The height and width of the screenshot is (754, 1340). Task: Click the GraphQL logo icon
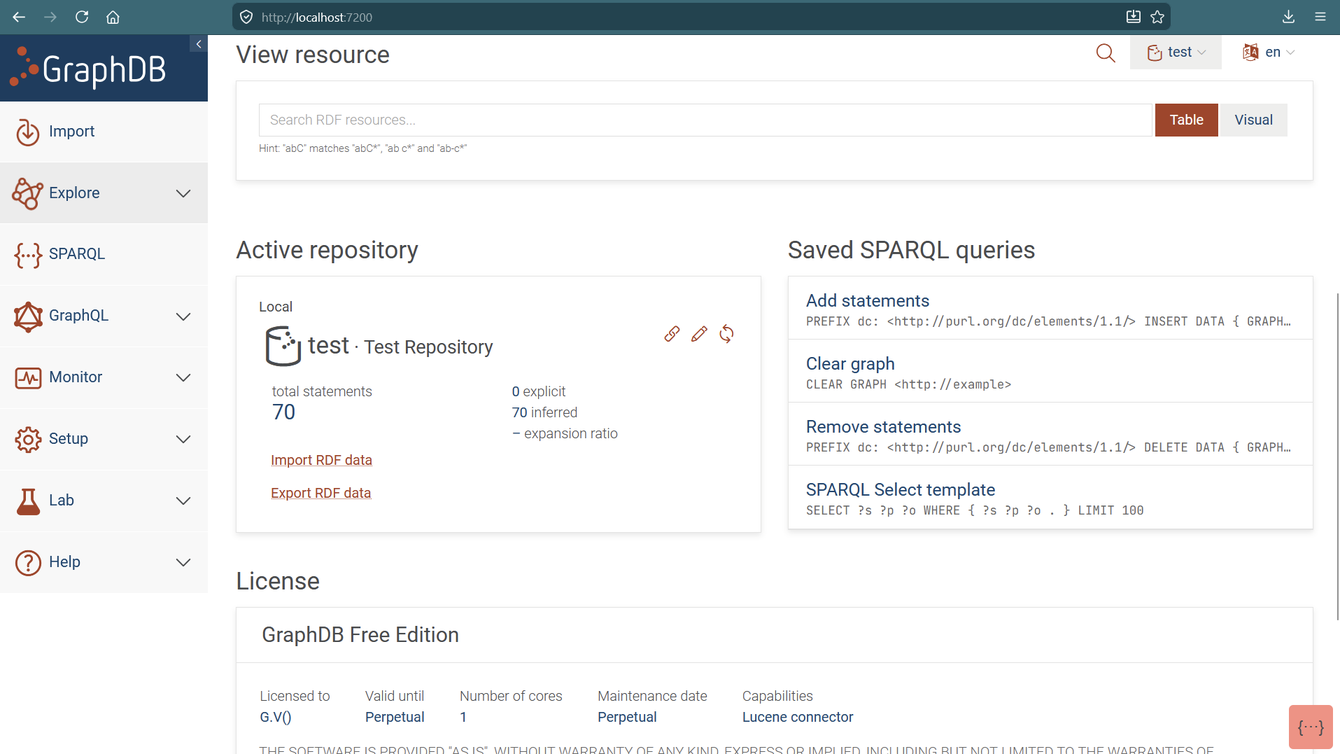tap(28, 316)
